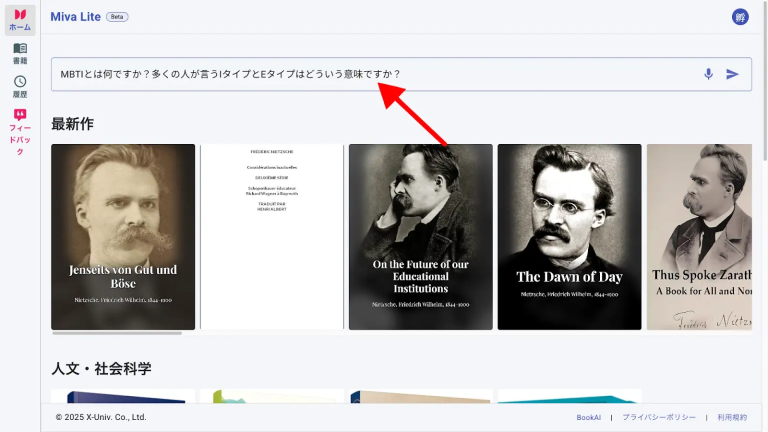
Task: Open the フィードバック feedback icon
Action: (20, 130)
